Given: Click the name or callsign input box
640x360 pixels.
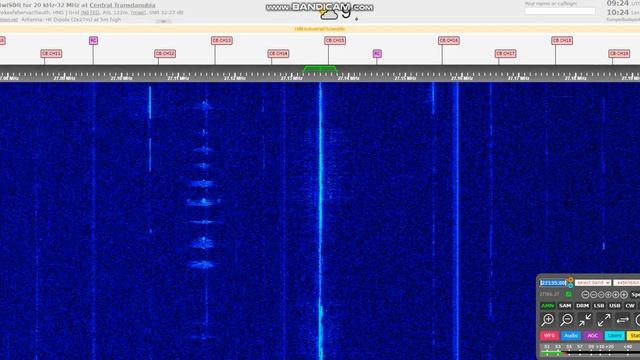Looking at the screenshot, I should pos(560,11).
